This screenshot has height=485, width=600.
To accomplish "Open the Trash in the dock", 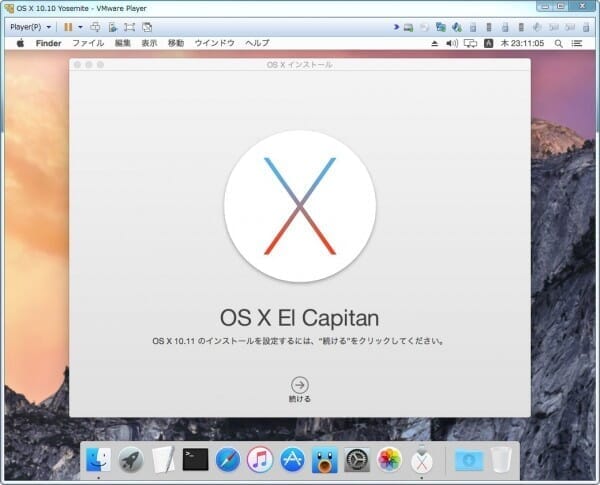I will coord(500,459).
